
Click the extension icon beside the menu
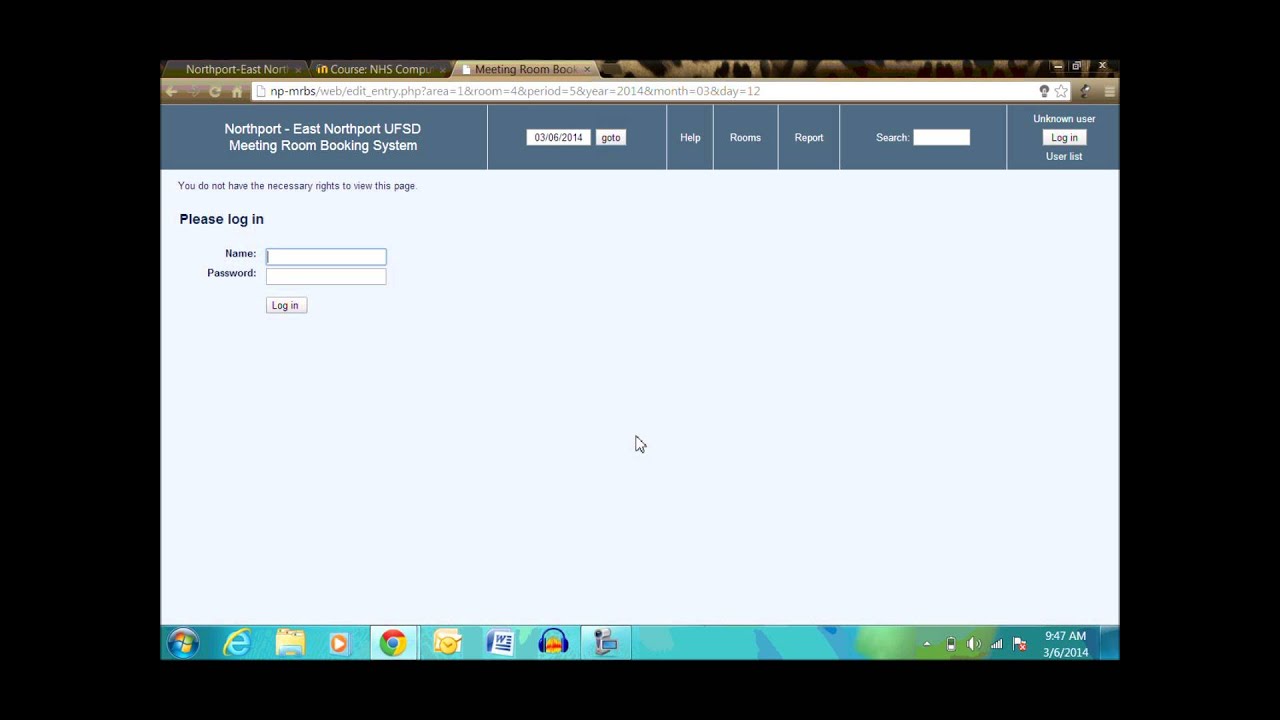tap(1086, 91)
